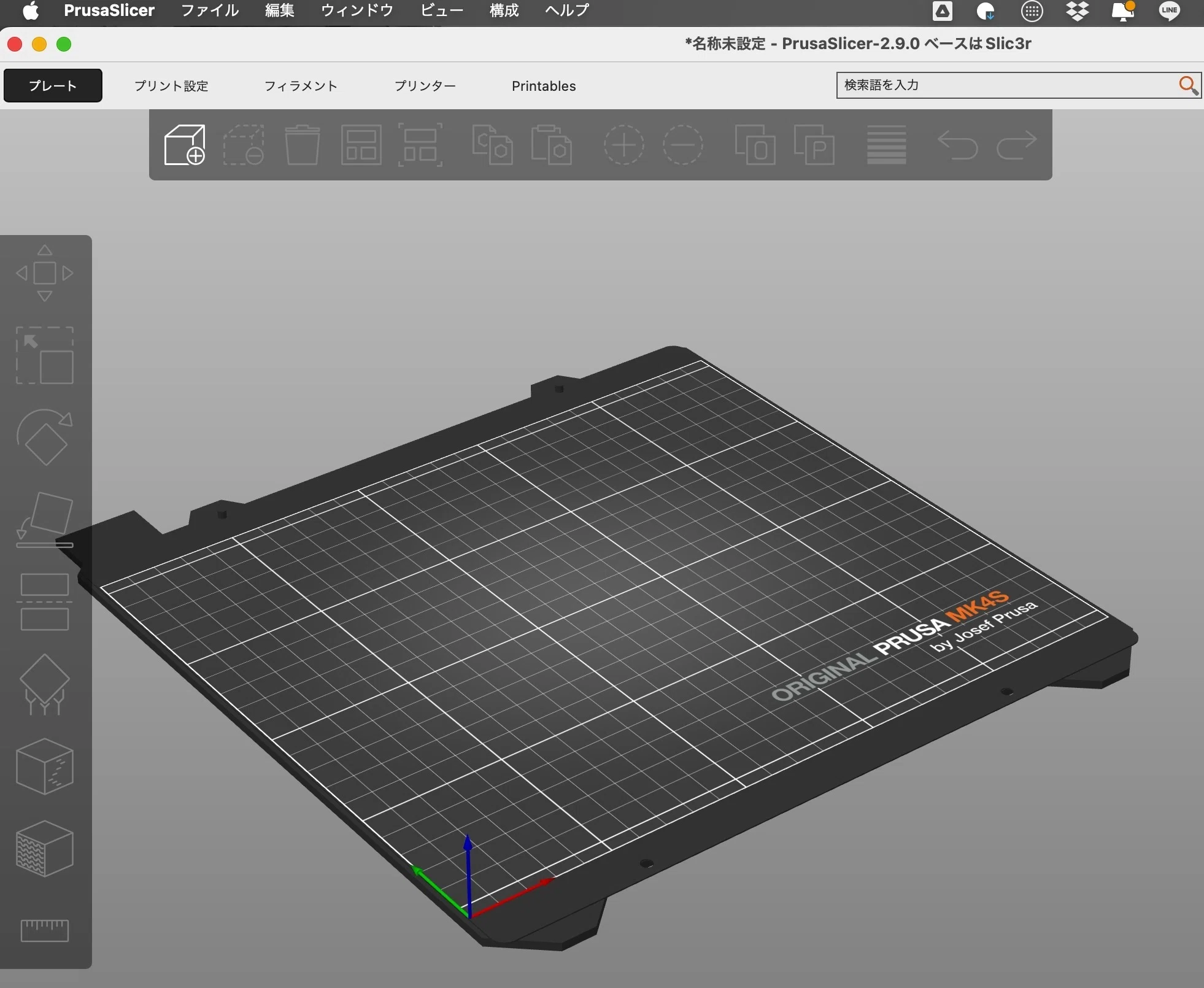Select the Rotate gizmo tool
The height and width of the screenshot is (988, 1204).
coord(45,438)
